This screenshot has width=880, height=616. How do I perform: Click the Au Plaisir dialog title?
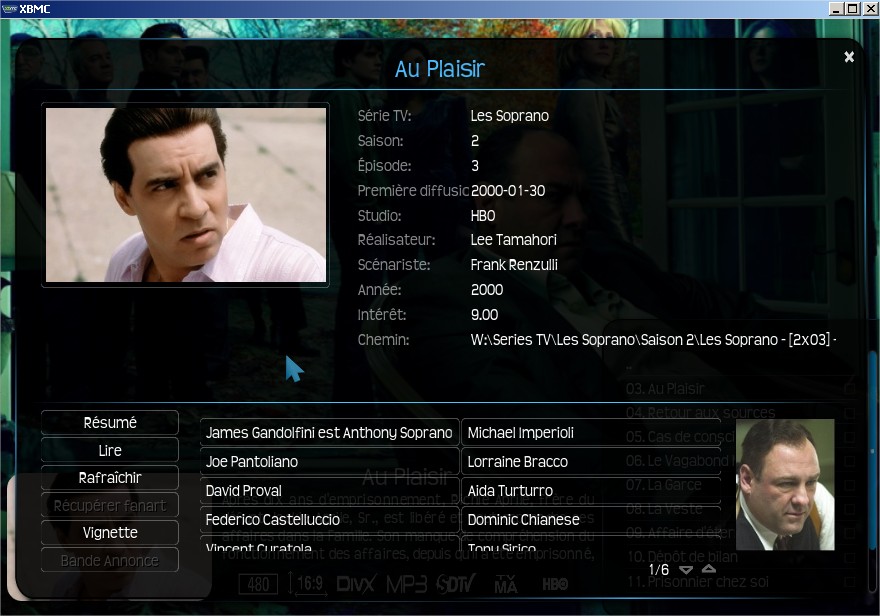(x=439, y=69)
